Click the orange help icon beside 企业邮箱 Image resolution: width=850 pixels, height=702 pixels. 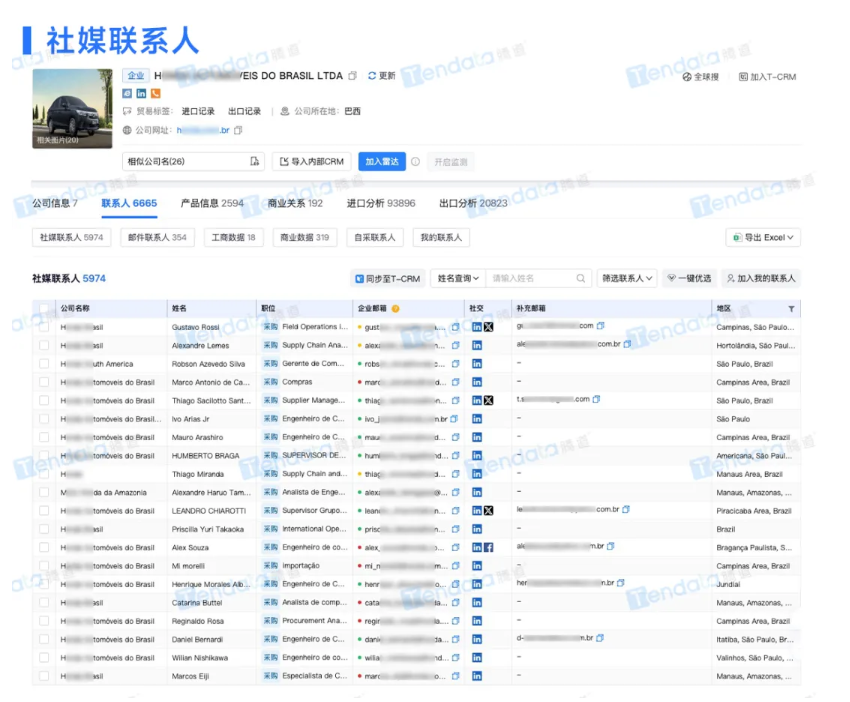point(395,308)
